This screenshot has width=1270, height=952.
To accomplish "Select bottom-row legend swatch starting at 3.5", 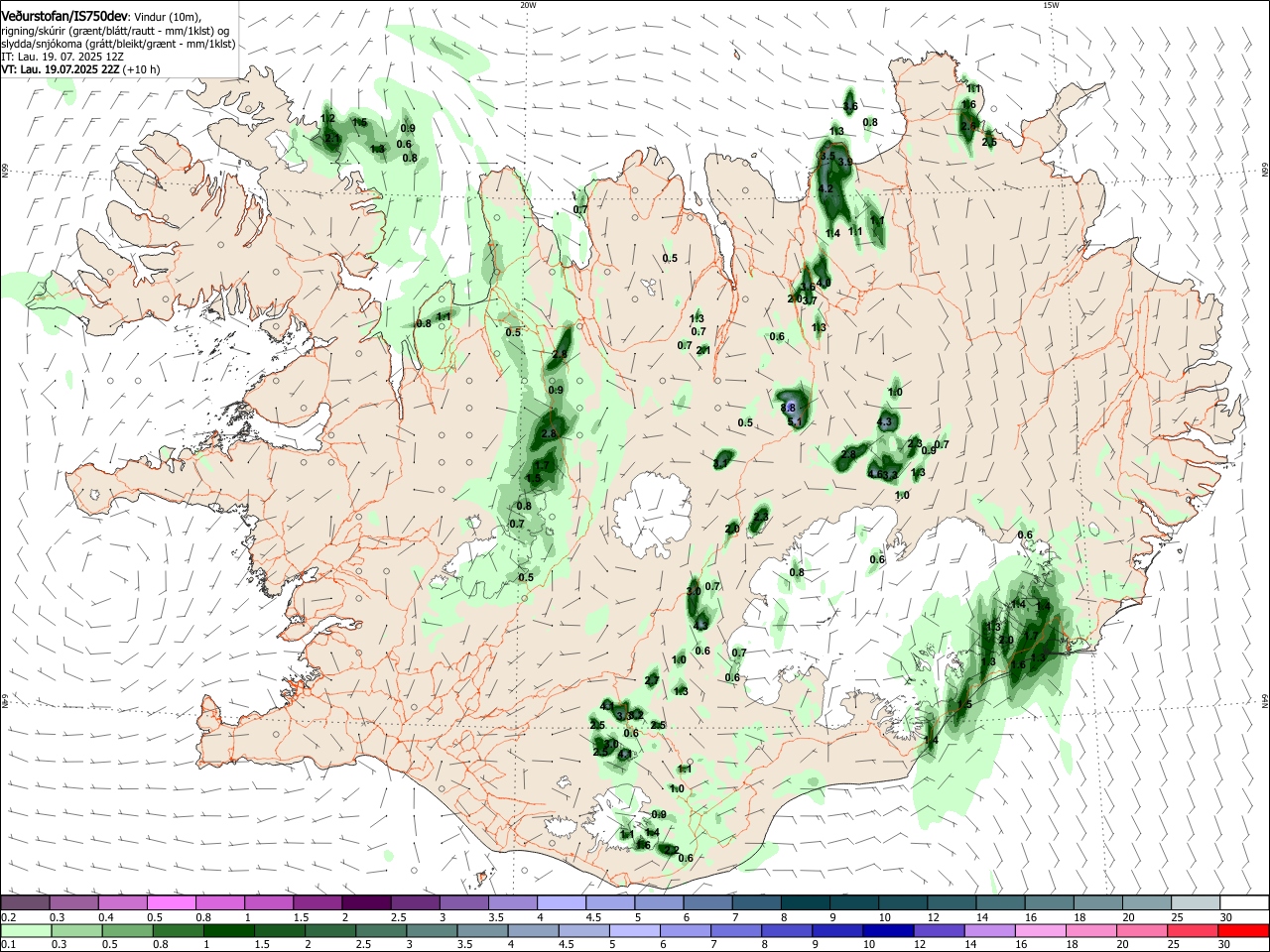I will [x=482, y=930].
